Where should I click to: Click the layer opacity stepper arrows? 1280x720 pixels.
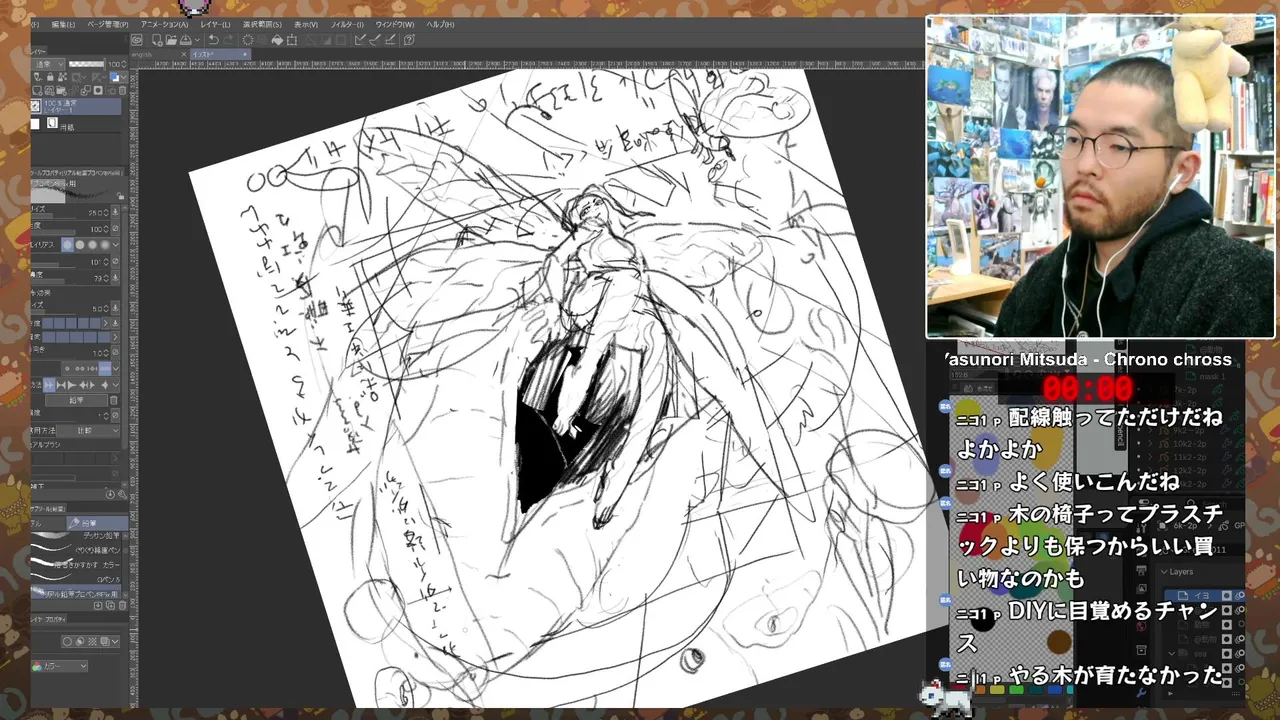[x=124, y=64]
